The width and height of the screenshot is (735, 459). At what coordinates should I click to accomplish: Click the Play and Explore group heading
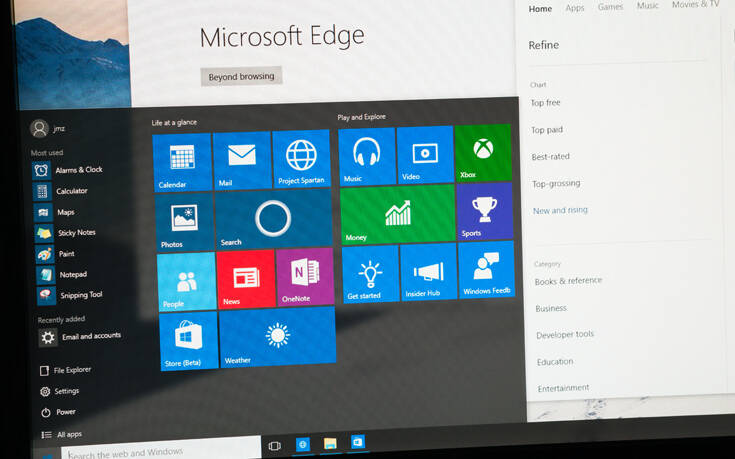[x=361, y=117]
